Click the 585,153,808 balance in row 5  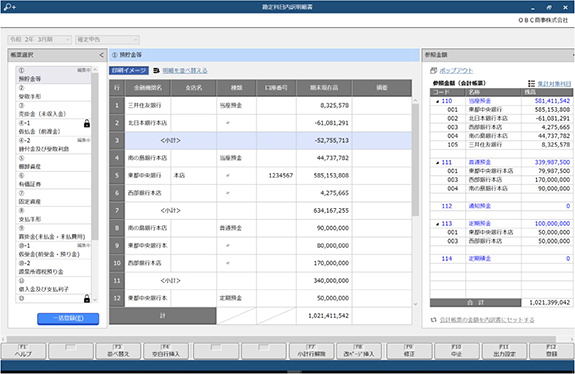(x=324, y=176)
